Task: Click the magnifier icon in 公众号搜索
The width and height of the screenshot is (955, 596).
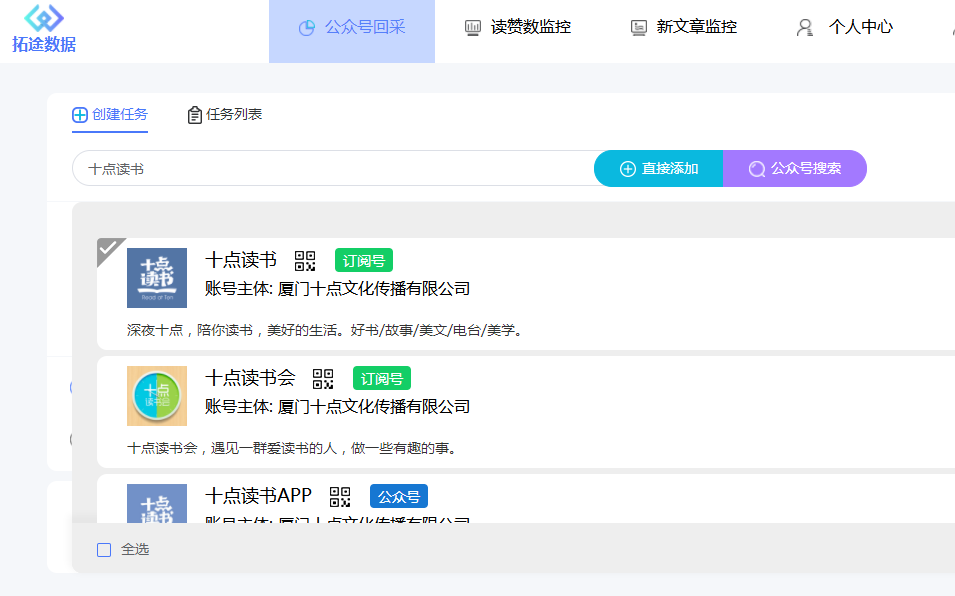Action: pos(756,169)
